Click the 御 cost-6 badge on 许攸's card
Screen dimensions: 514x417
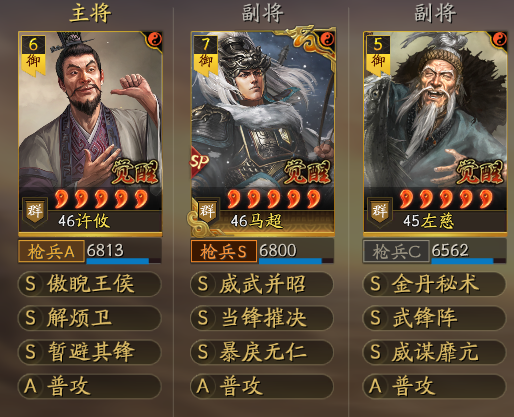33,56
